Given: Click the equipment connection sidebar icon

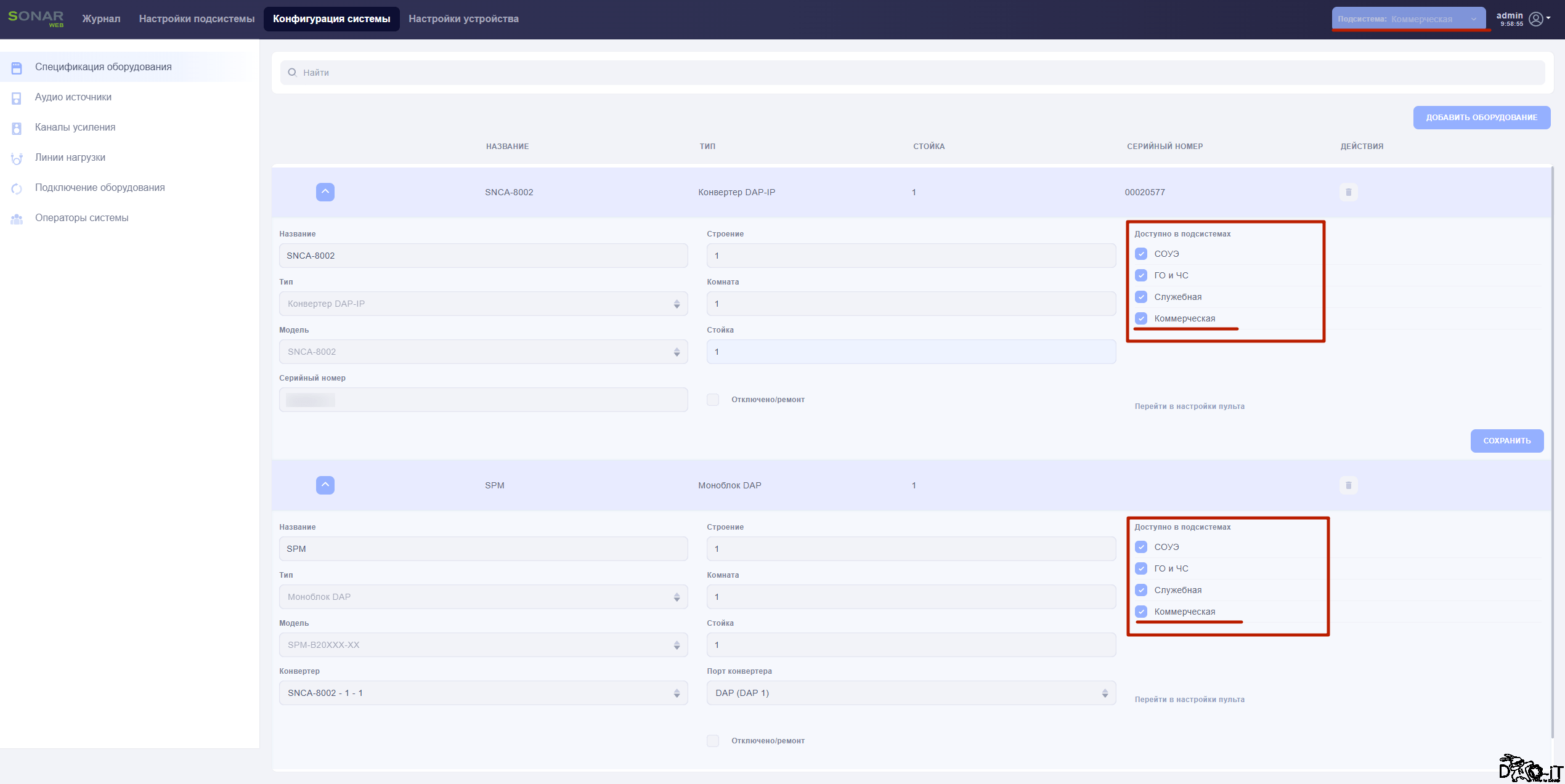Looking at the screenshot, I should click(17, 188).
